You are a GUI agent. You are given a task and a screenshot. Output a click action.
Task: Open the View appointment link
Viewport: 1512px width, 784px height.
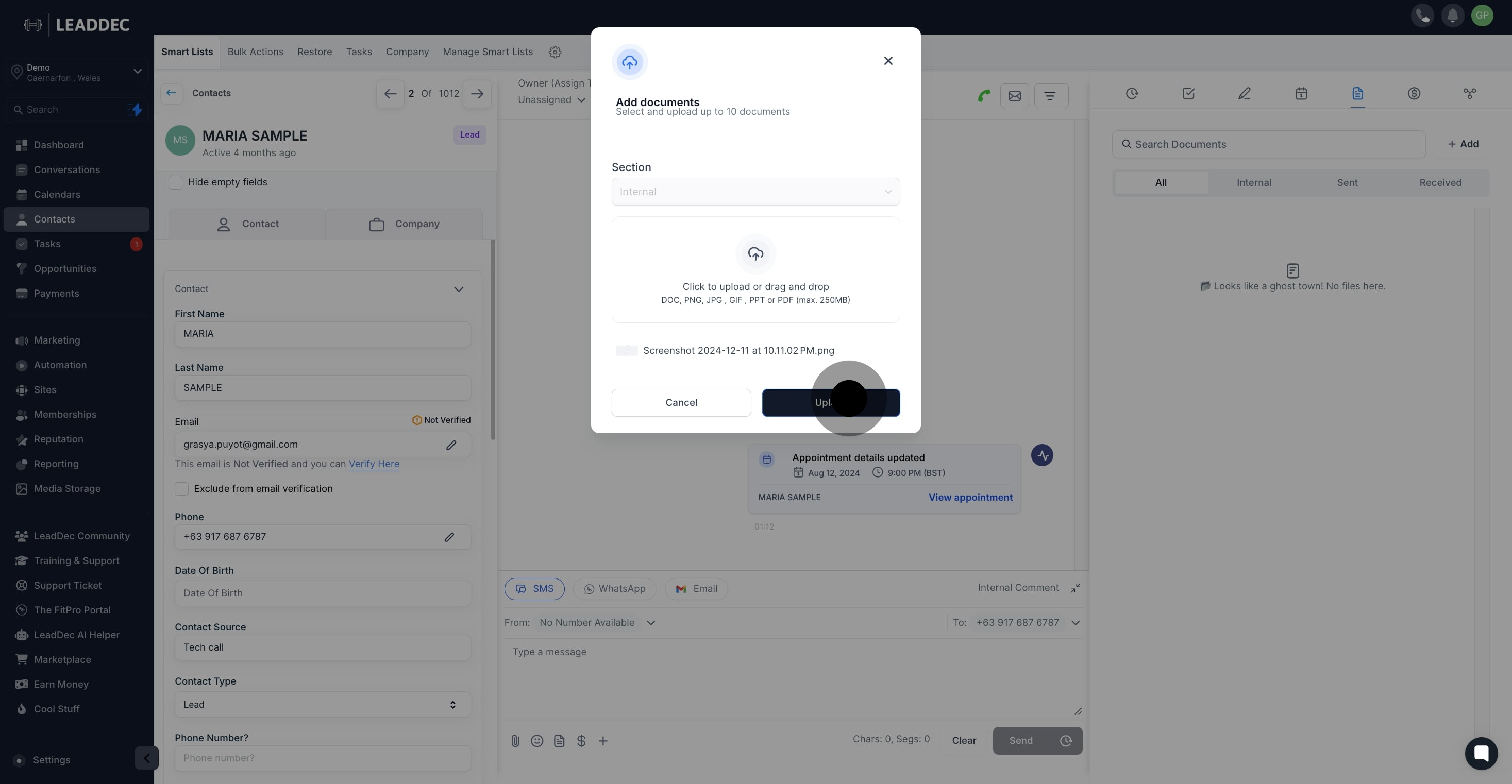(x=970, y=498)
